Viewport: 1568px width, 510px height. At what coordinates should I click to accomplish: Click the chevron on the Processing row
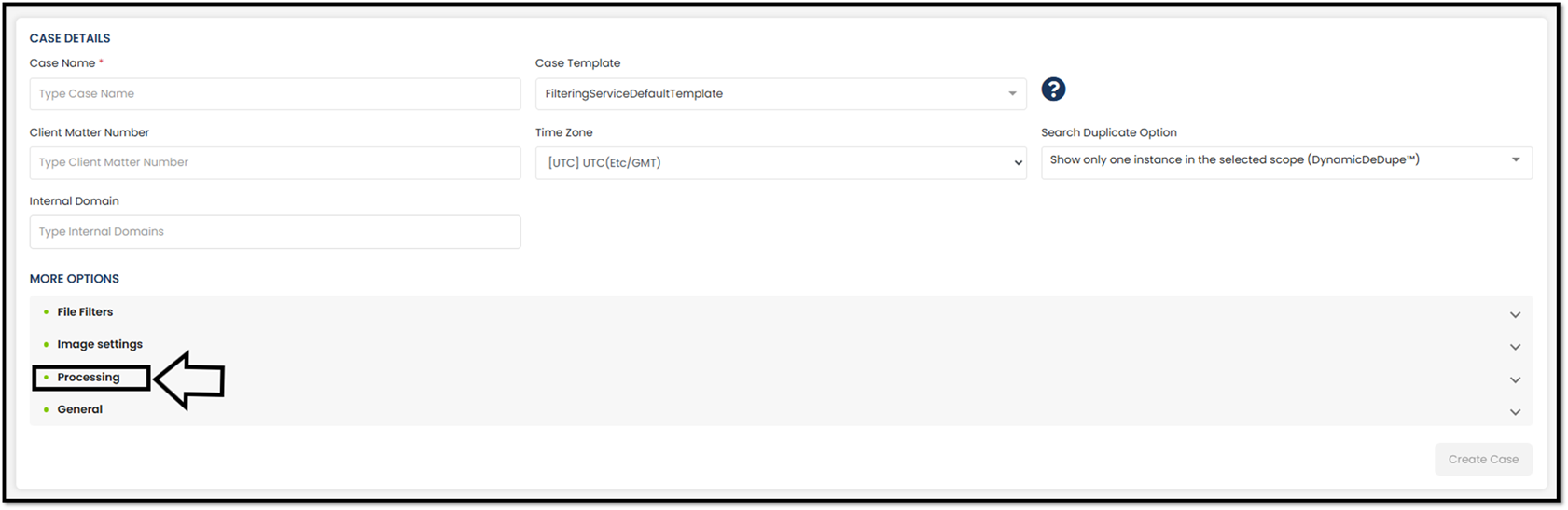(x=1515, y=379)
